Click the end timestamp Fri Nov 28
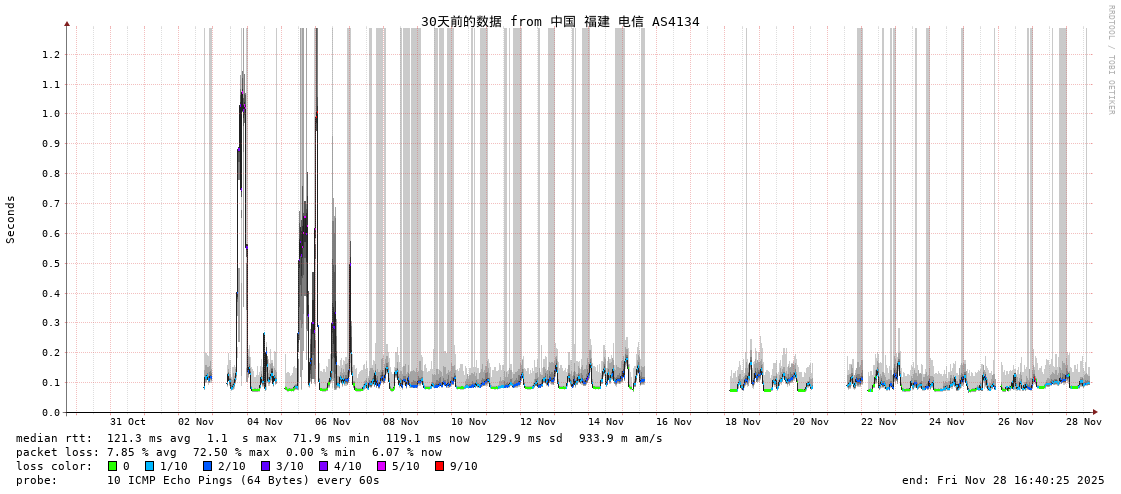Screen dimensions: 1121x494 tap(1003, 480)
